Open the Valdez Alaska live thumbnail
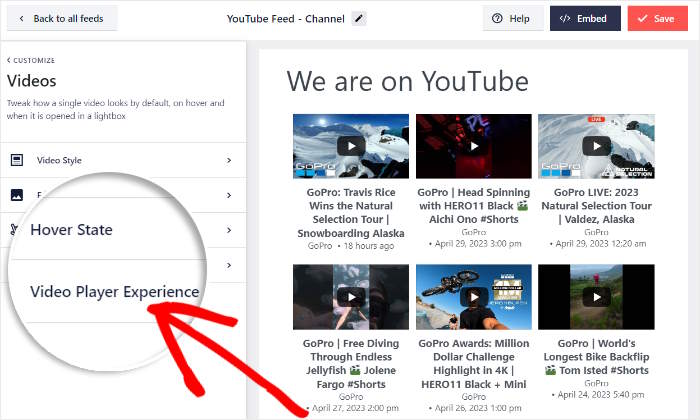 596,146
